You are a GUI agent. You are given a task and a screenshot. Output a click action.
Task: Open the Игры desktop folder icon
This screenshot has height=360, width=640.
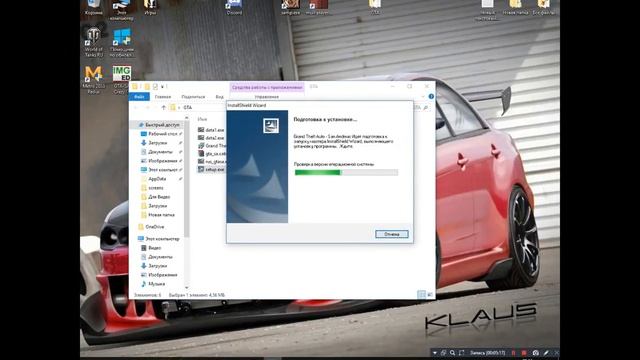click(150, 7)
